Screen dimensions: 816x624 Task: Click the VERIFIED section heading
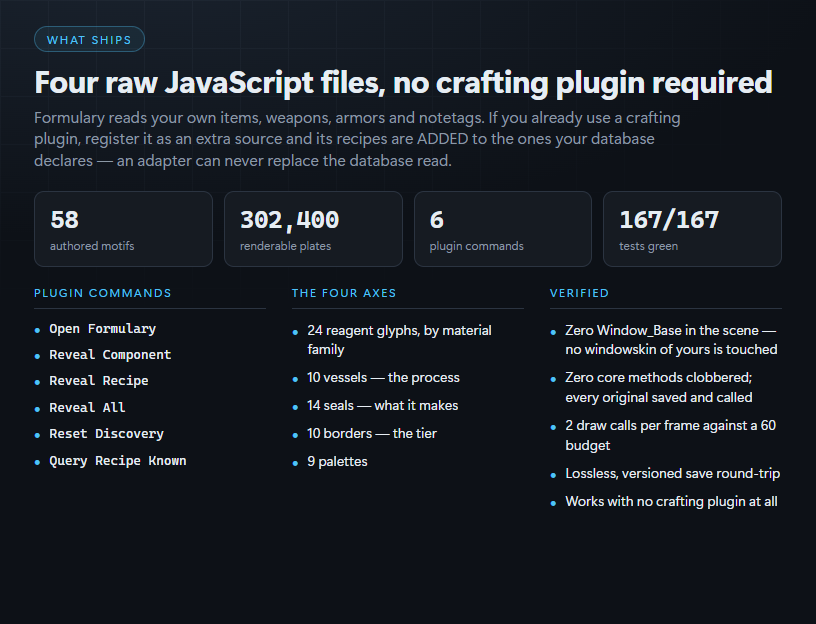click(x=579, y=293)
